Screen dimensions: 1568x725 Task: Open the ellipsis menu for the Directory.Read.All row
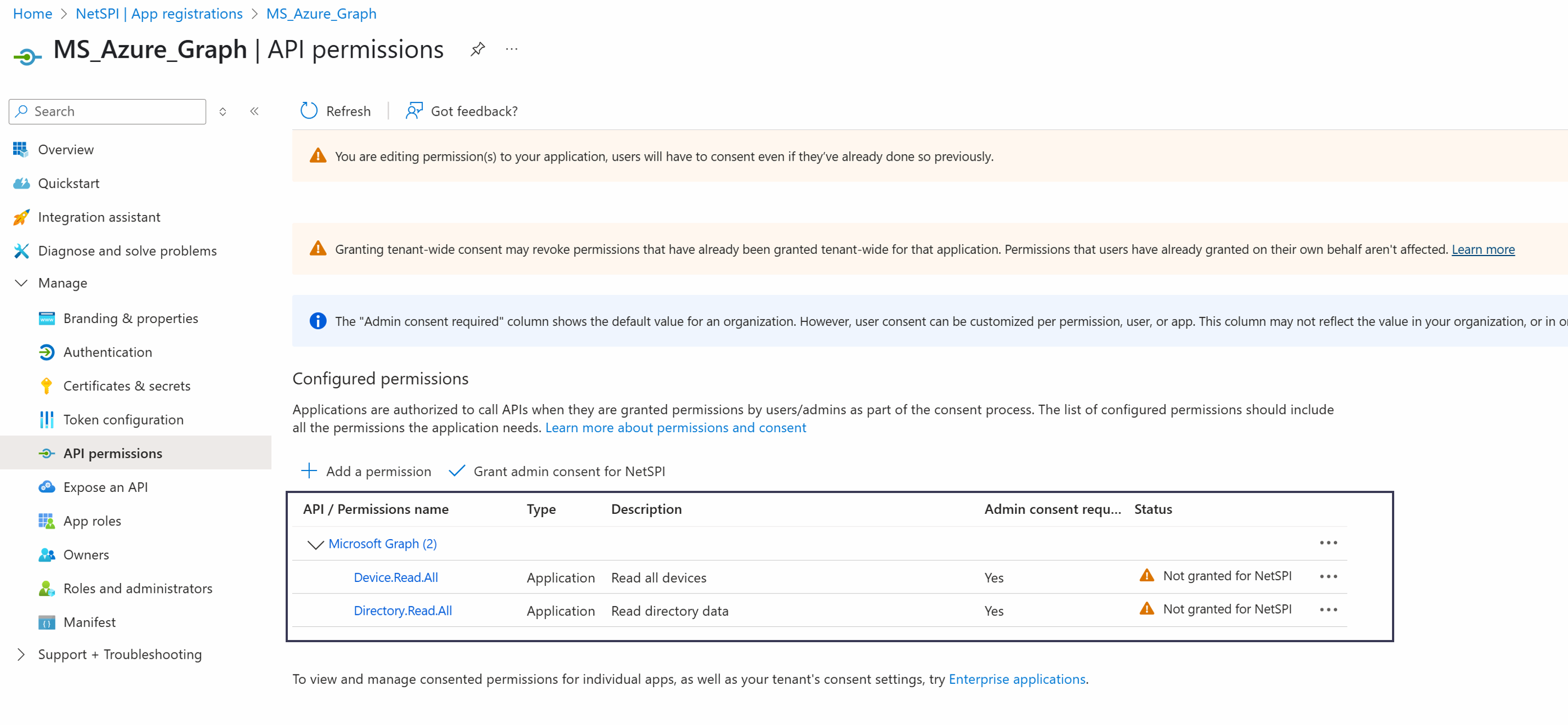point(1328,609)
